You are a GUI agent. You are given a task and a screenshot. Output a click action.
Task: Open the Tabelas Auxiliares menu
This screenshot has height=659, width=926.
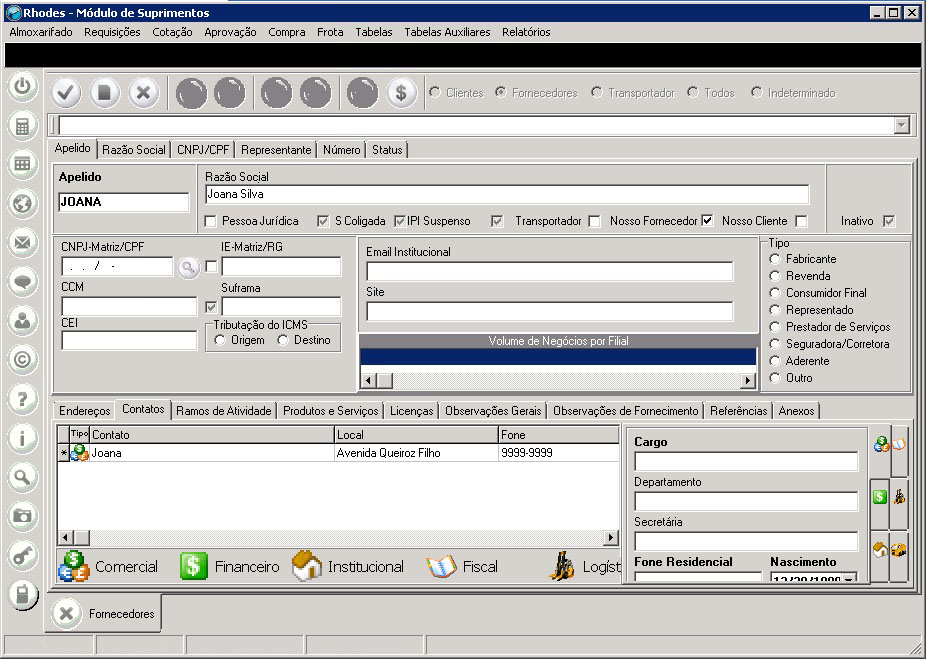447,32
